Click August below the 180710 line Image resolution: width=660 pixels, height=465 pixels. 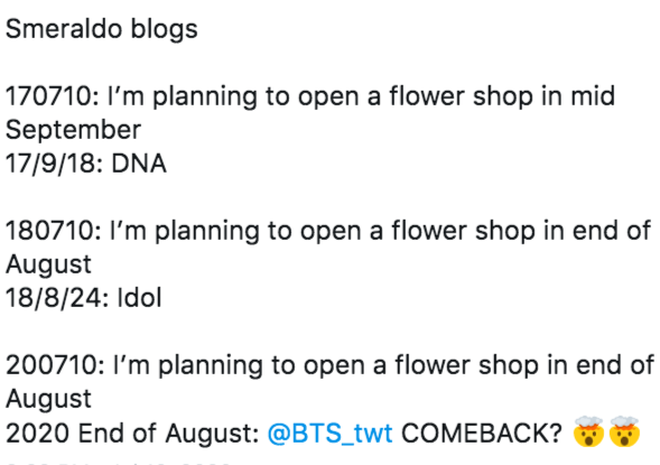(48, 265)
